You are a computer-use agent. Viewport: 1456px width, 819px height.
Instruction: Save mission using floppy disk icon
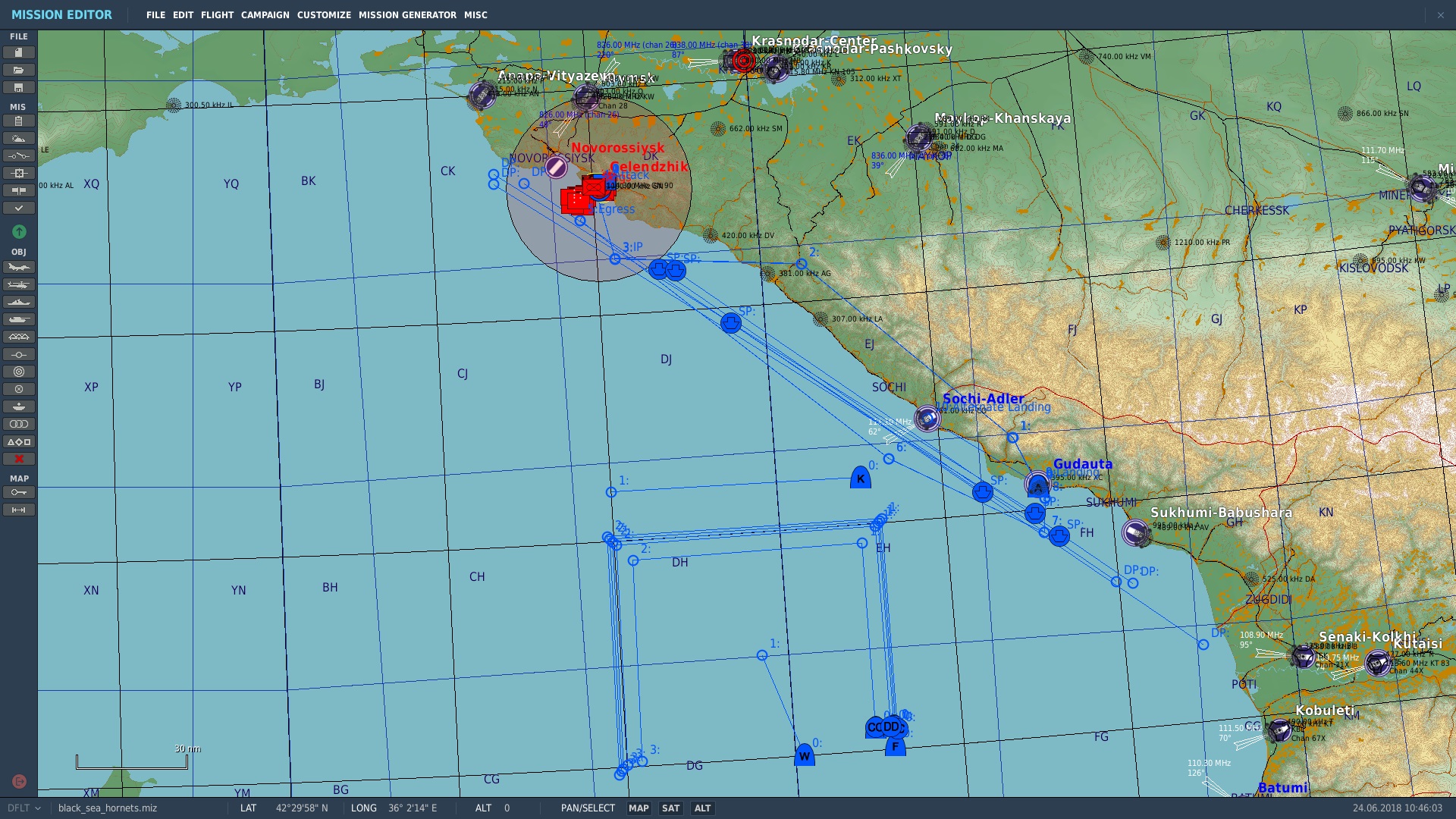pos(19,87)
